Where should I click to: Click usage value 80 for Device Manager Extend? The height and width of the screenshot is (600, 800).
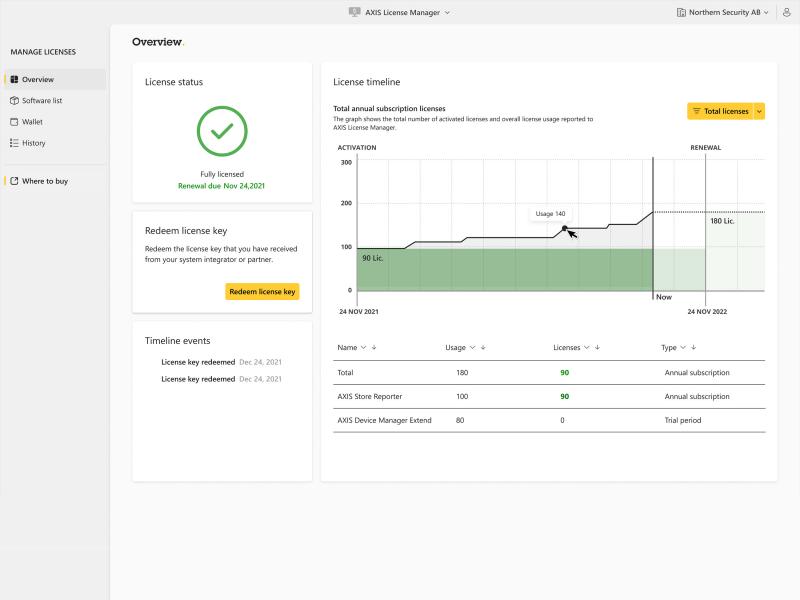[460, 420]
